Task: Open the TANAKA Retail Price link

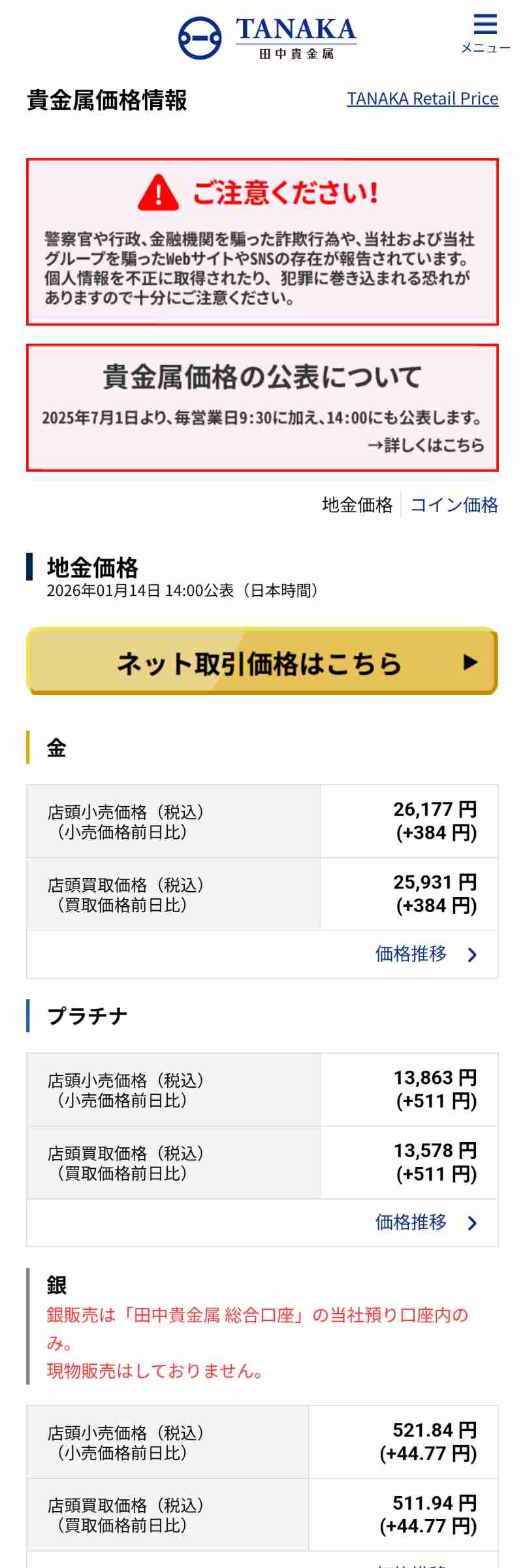Action: click(422, 99)
